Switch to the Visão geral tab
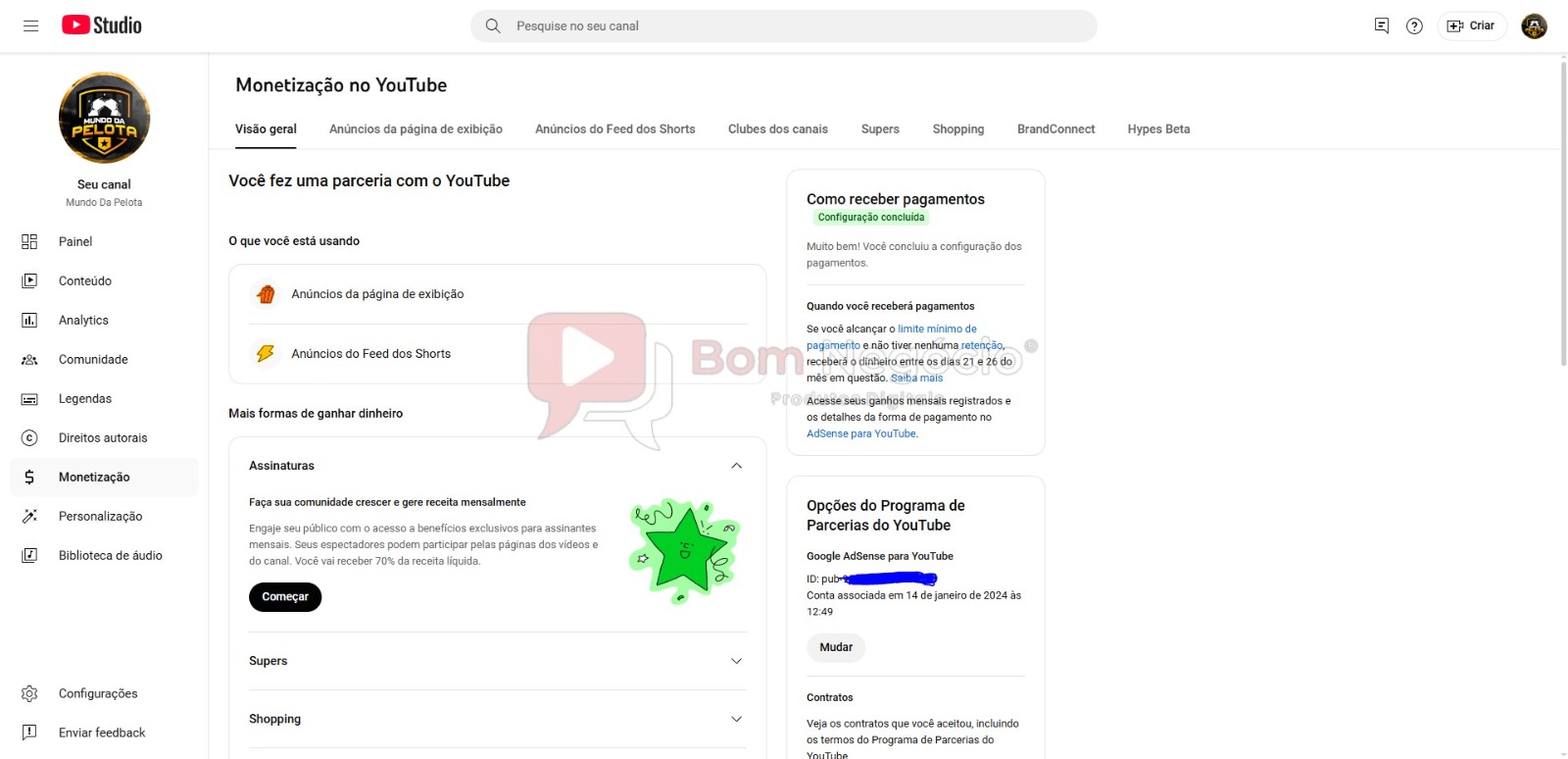The image size is (1568, 759). tap(266, 129)
